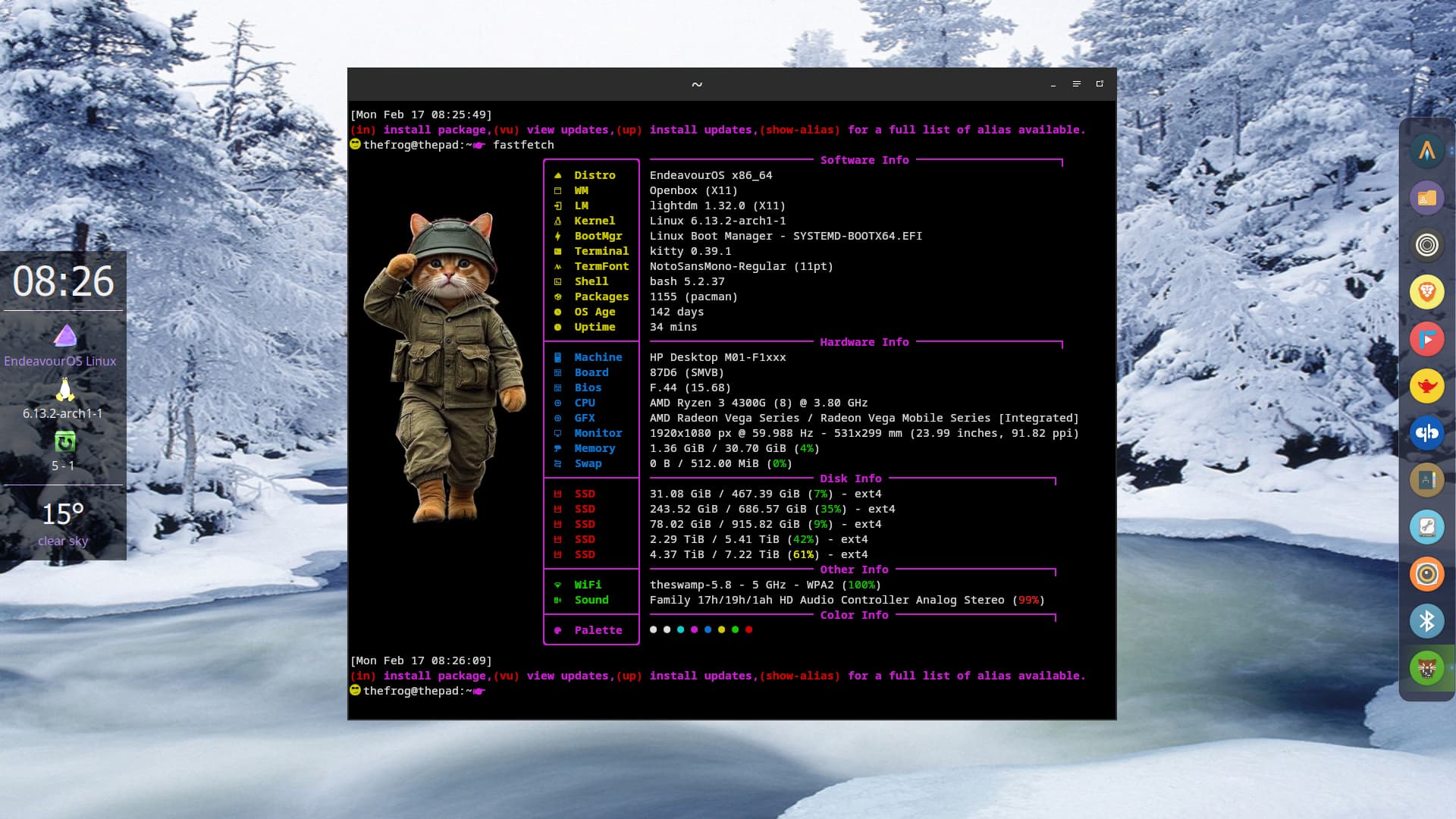Viewport: 1456px width, 819px height.
Task: Open the Alacritty terminal dock icon
Action: coord(1426,151)
